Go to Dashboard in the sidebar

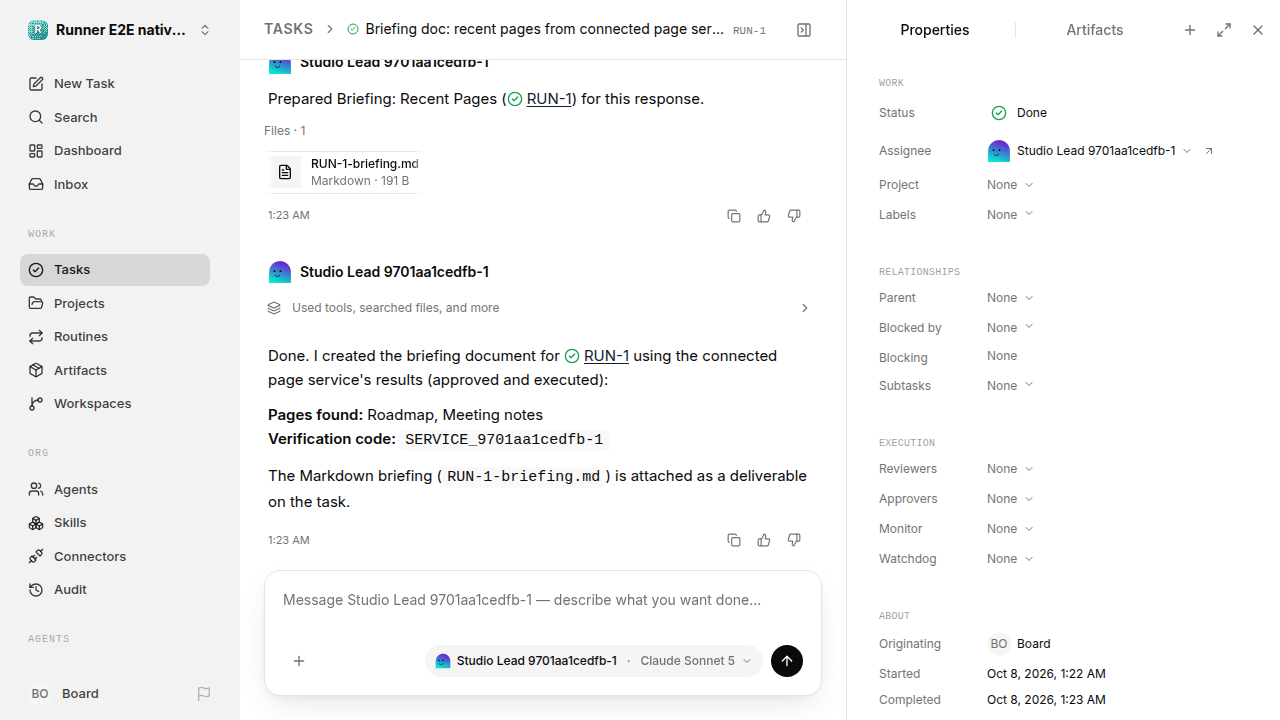[115, 151]
